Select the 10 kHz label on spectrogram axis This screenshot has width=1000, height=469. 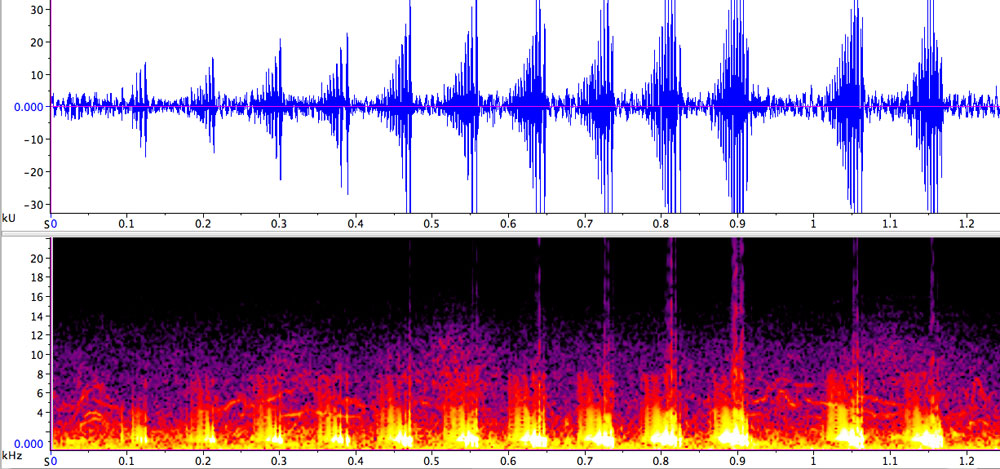point(37,355)
